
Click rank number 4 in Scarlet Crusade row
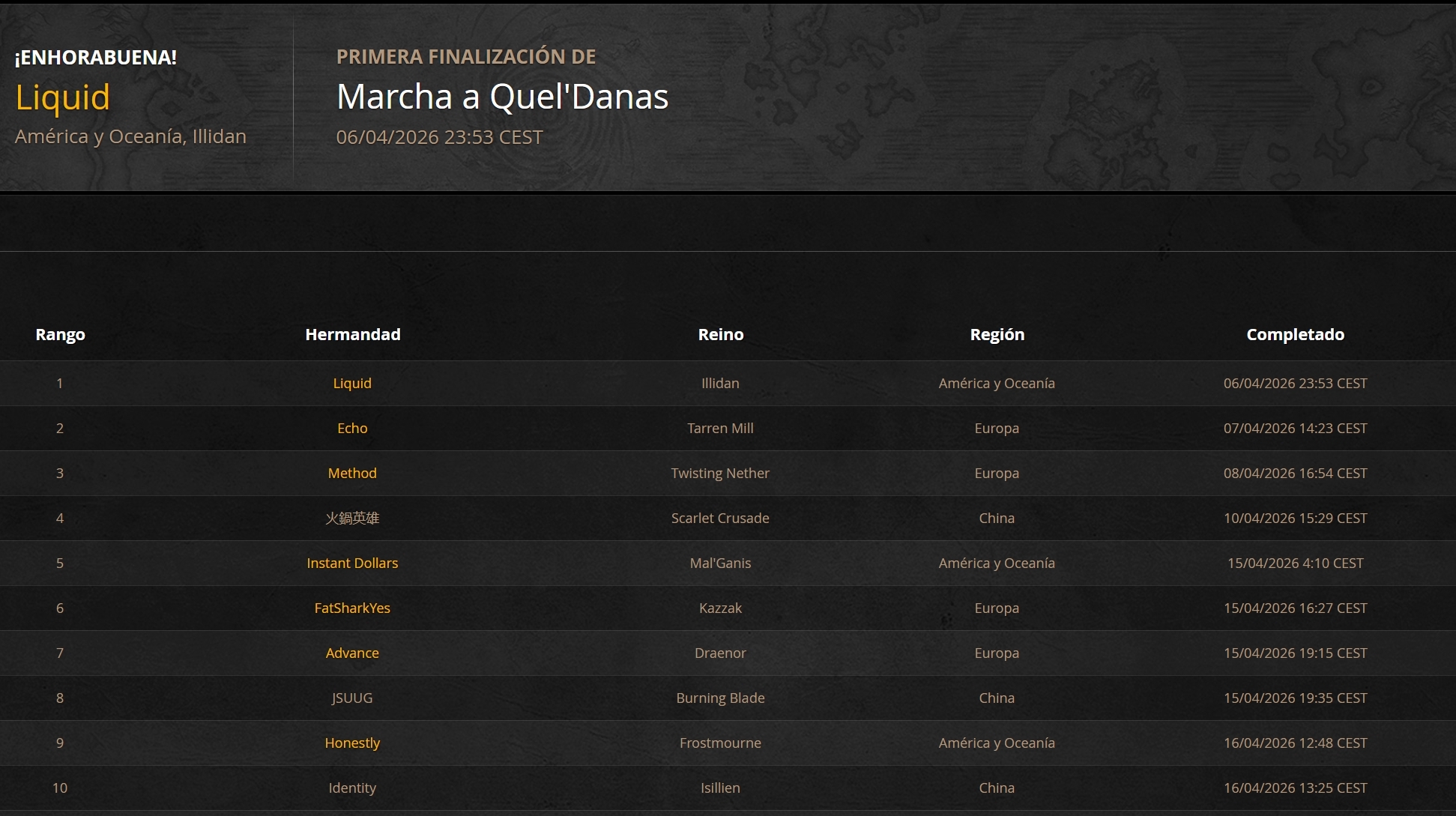[60, 519]
